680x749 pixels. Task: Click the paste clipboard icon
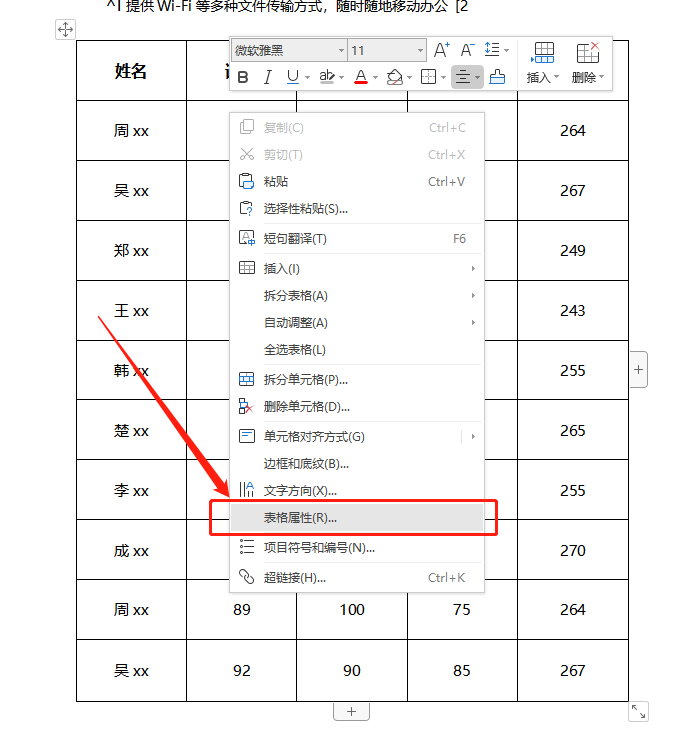point(246,181)
